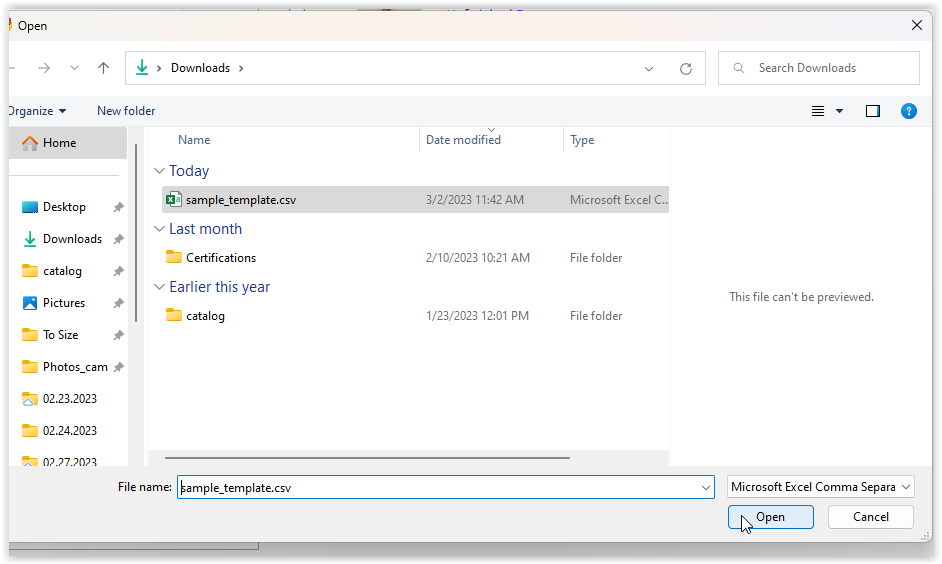The height and width of the screenshot is (564, 942).
Task: Click New folder in the toolbar
Action: [126, 111]
